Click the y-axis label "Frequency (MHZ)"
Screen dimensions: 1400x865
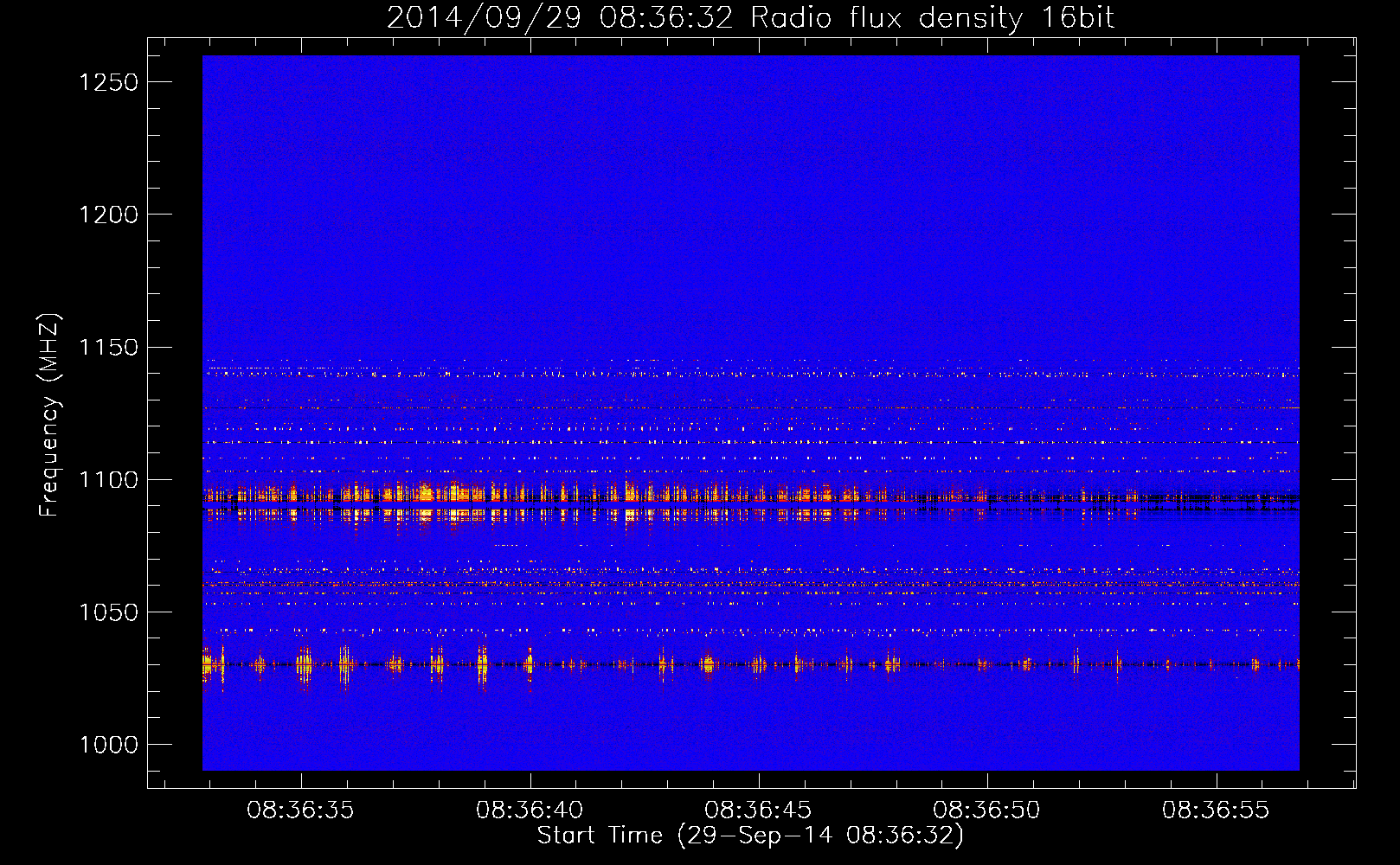click(x=50, y=416)
